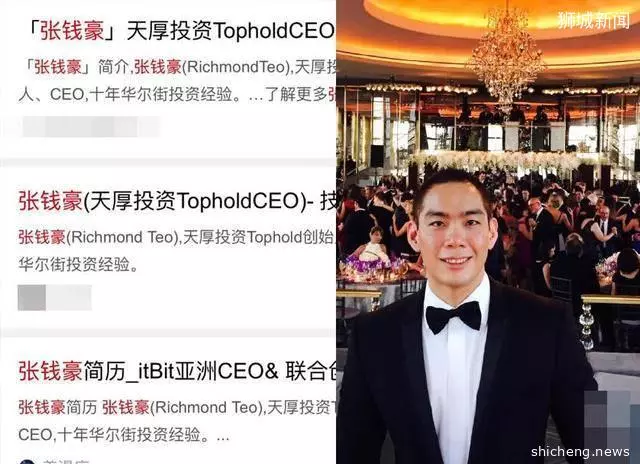Click the snippet line 人、CEO,十年华尔街投资经验
The image size is (640, 464).
177,94
